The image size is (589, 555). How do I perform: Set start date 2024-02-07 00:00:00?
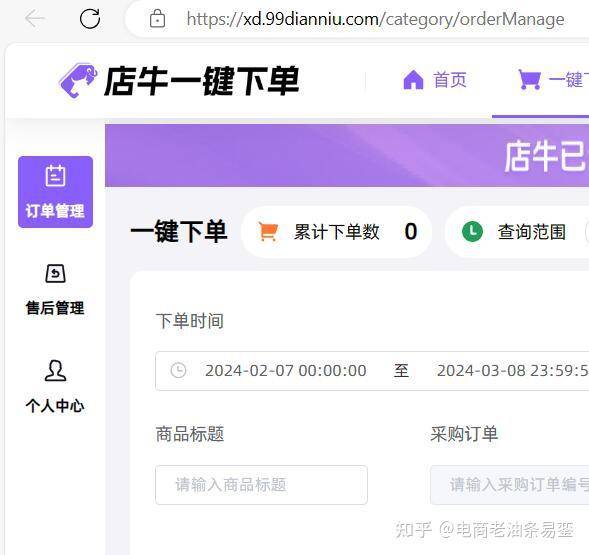285,371
